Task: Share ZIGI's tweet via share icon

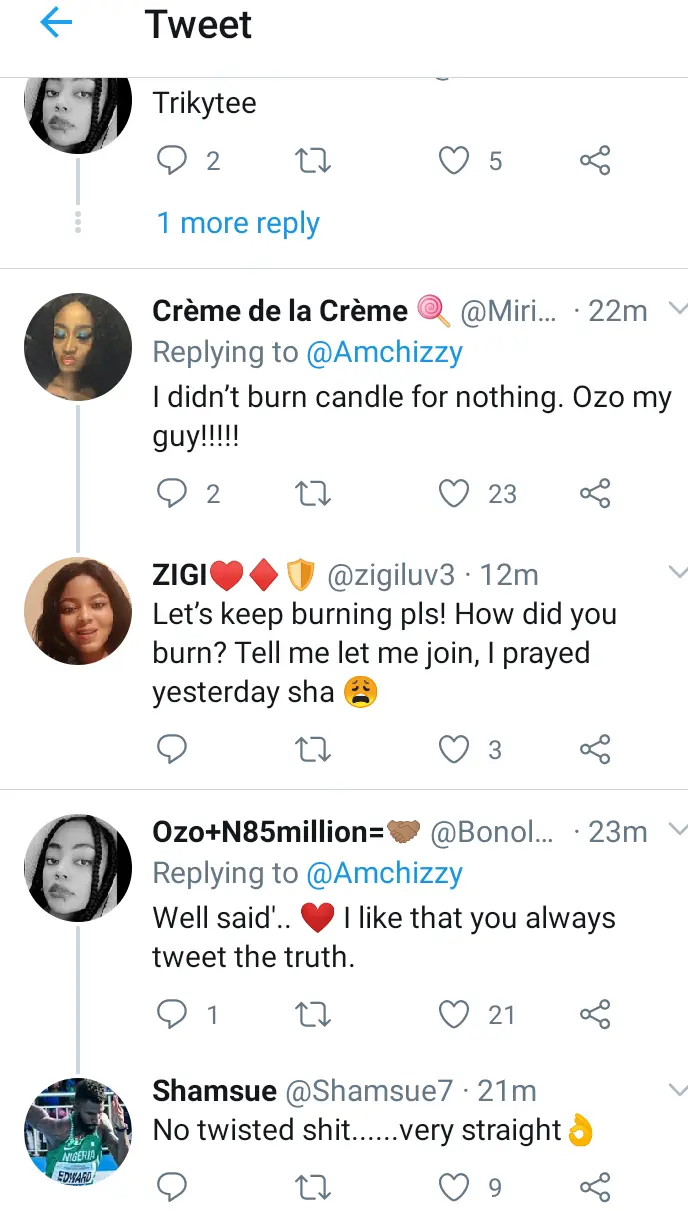Action: point(595,749)
